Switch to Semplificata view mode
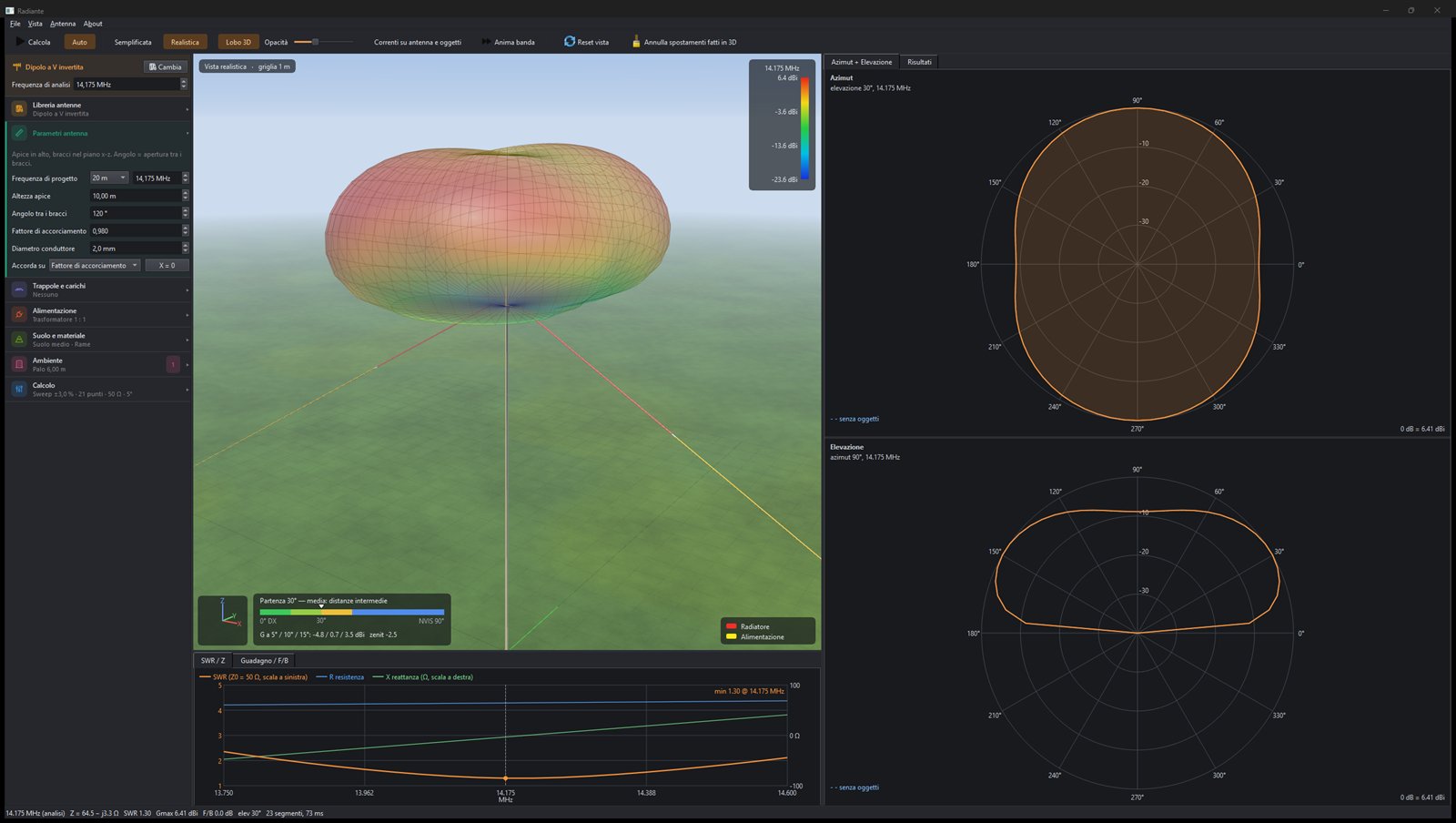 click(133, 42)
